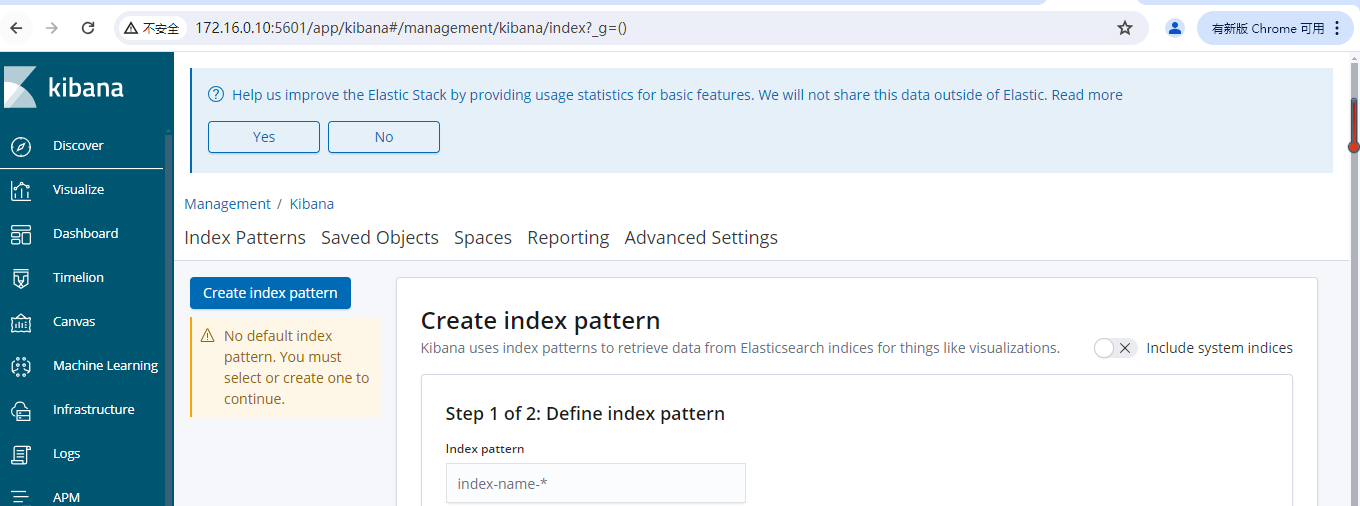Viewport: 1360px width, 506px height.
Task: Open Dashboard label in sidebar
Action: click(85, 234)
